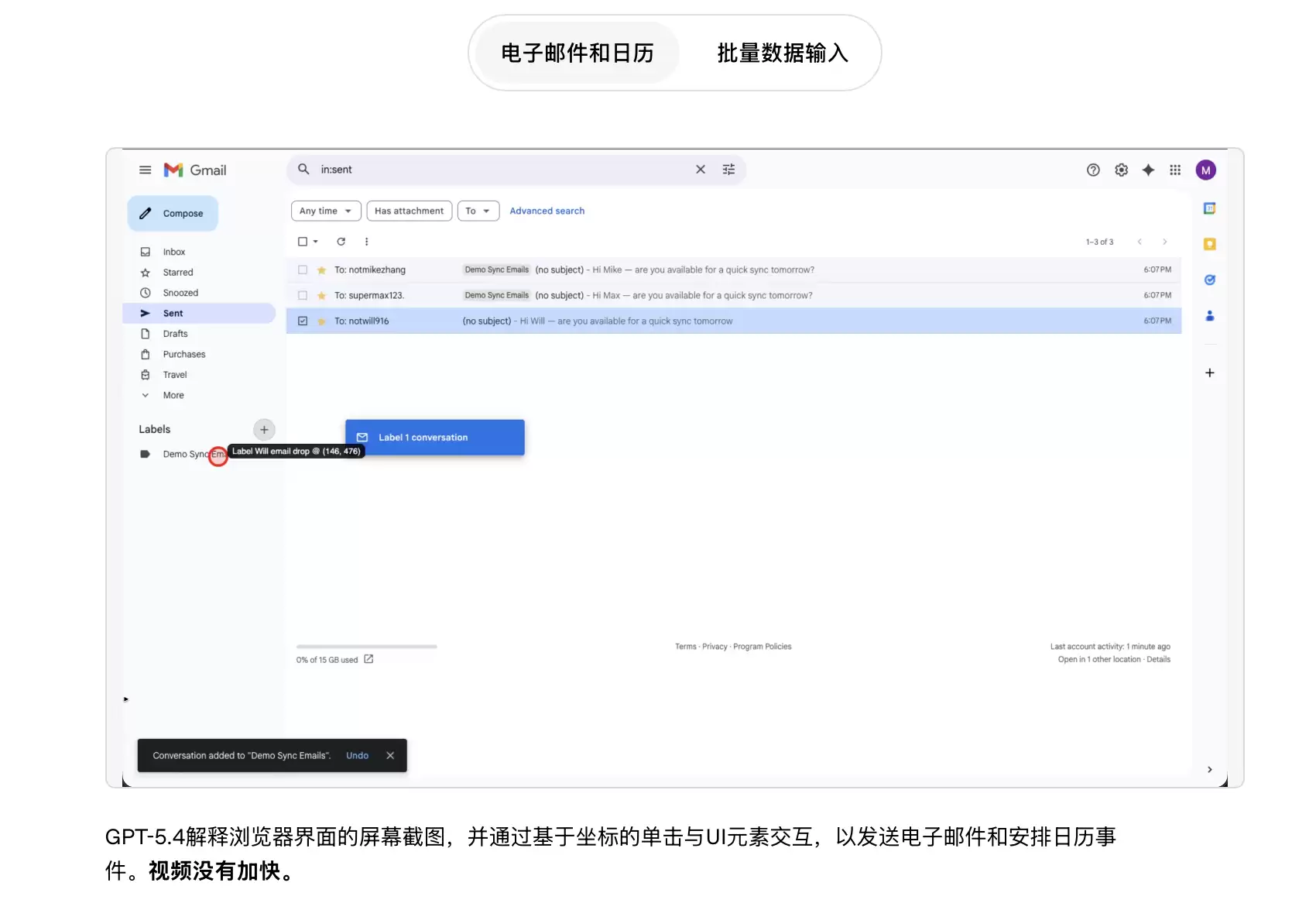The image size is (1316, 917).
Task: Switch to the 批量数据输入 tab
Action: point(781,53)
